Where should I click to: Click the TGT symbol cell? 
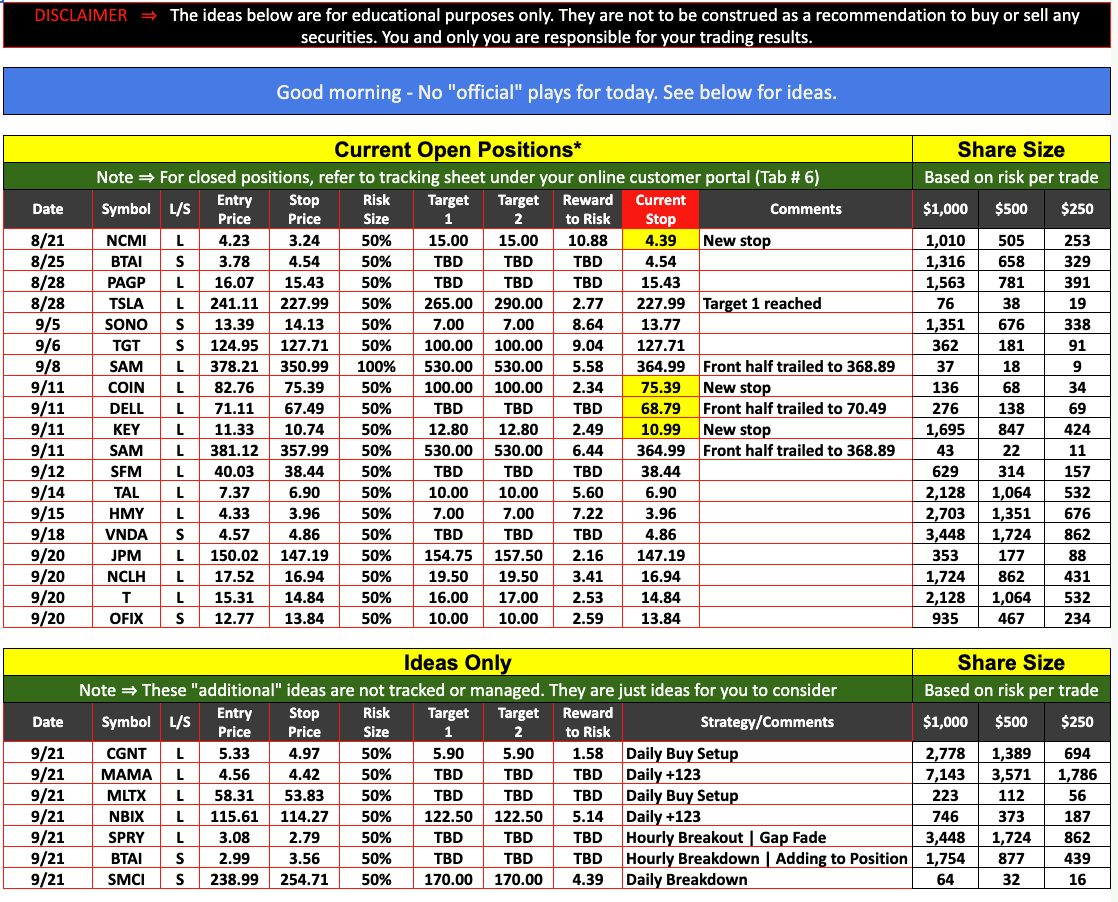click(126, 346)
